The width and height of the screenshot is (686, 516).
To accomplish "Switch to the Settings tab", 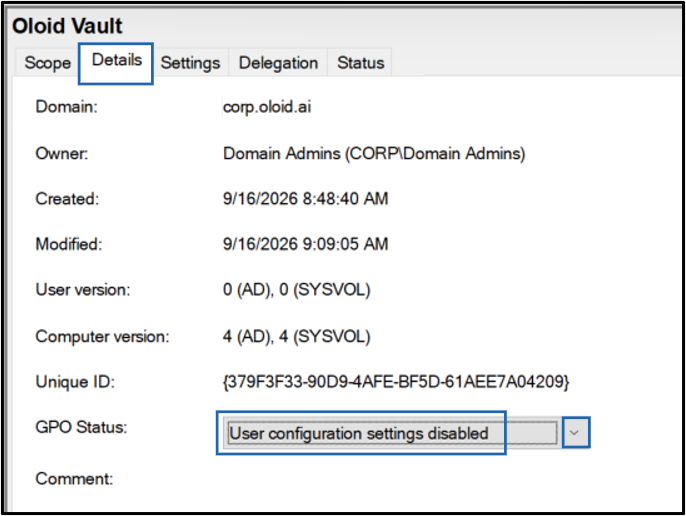I will pyautogui.click(x=190, y=63).
